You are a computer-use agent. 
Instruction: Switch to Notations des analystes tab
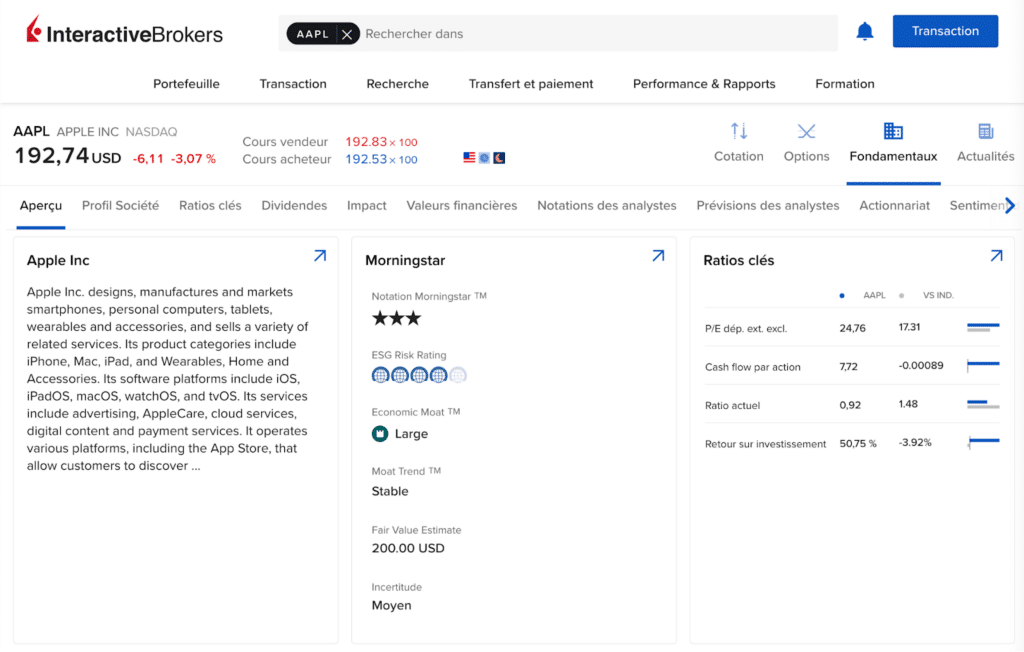point(607,206)
